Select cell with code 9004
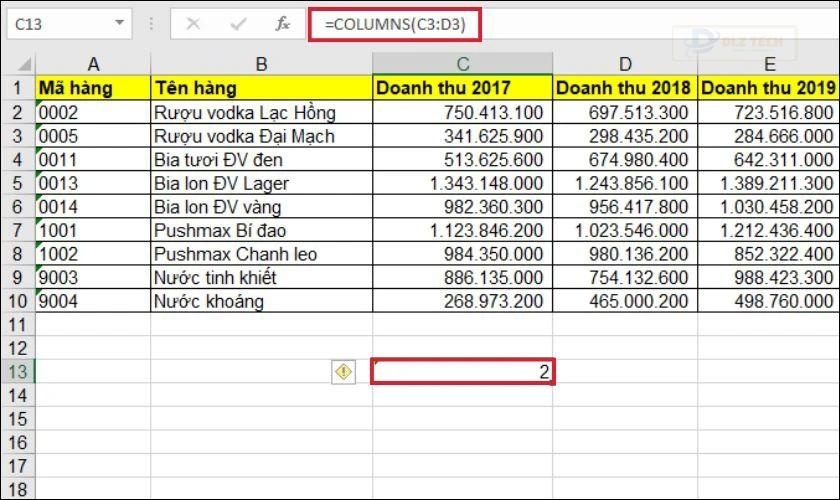Image resolution: width=840 pixels, height=500 pixels. tap(93, 301)
